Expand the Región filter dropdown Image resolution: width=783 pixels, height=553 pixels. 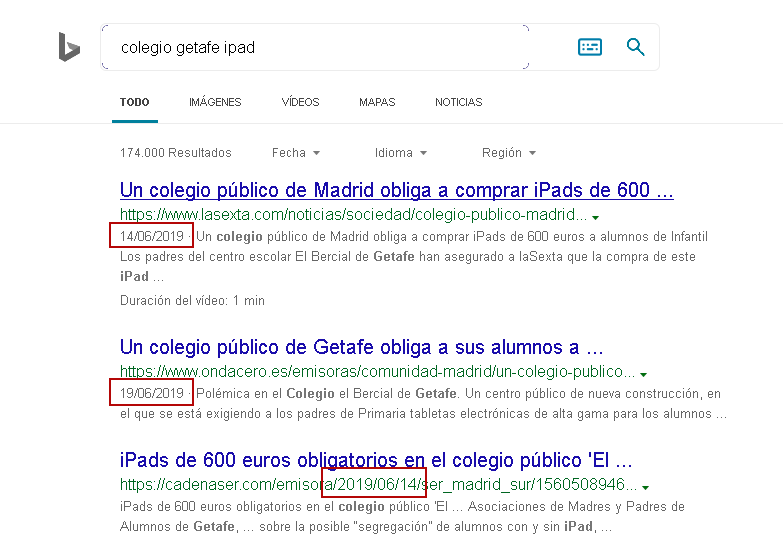click(x=508, y=153)
